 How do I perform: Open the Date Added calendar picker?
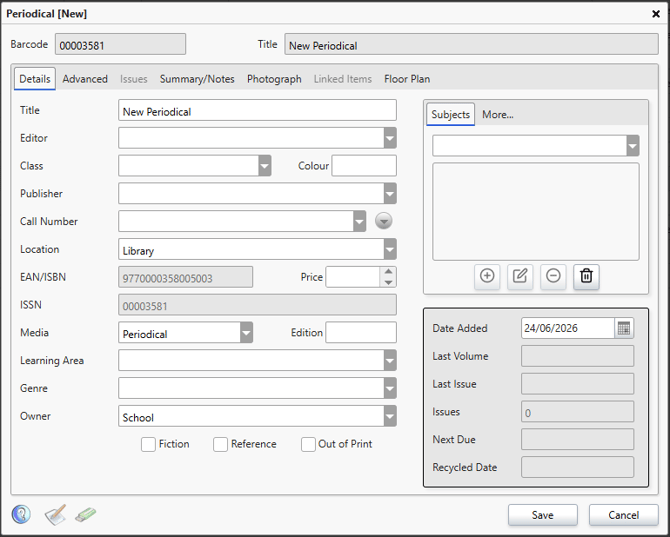click(x=624, y=329)
